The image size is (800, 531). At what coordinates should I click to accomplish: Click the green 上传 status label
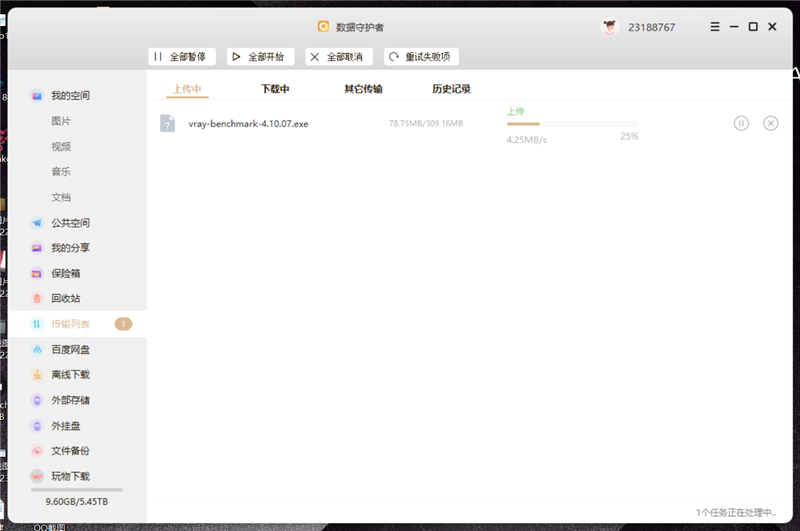pos(515,111)
